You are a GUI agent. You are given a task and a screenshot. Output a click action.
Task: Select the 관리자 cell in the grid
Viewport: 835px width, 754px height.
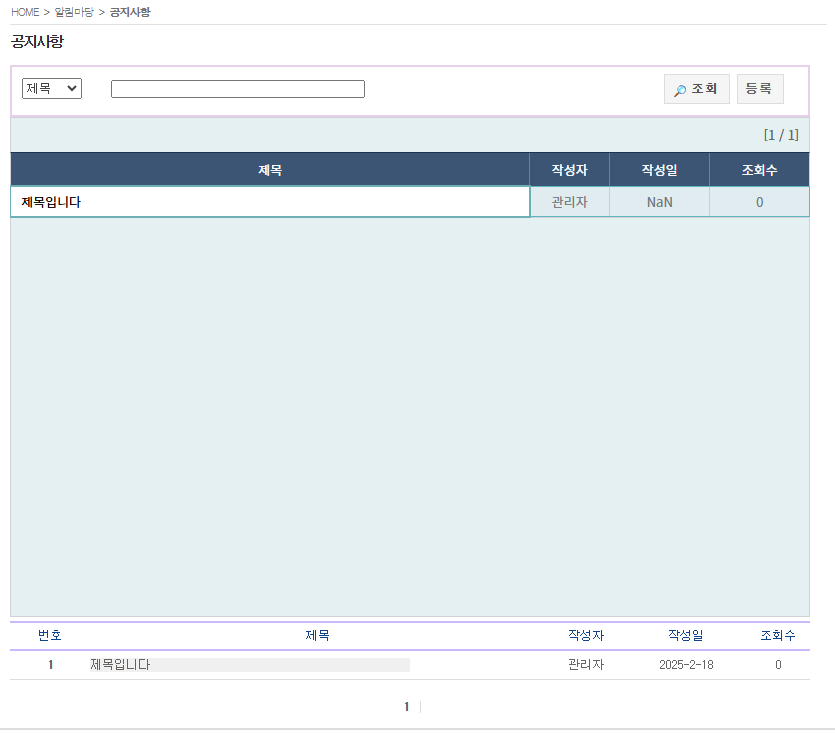pos(569,202)
